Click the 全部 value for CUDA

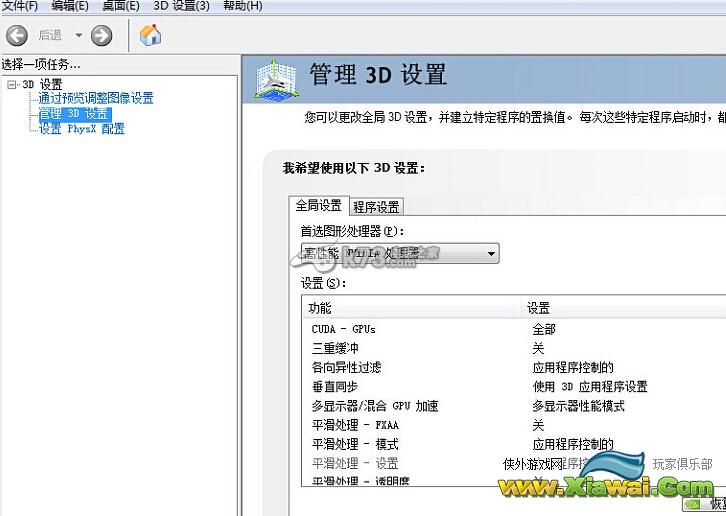click(544, 329)
